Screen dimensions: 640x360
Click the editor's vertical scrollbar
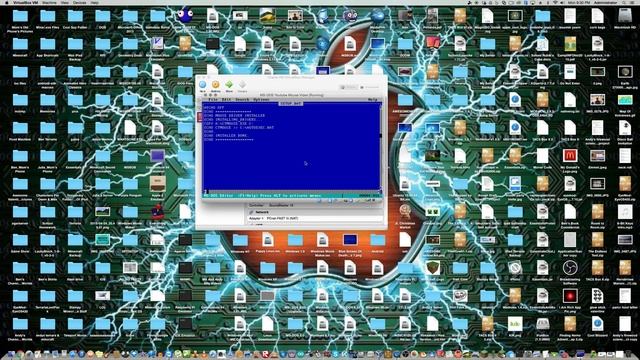[380, 147]
